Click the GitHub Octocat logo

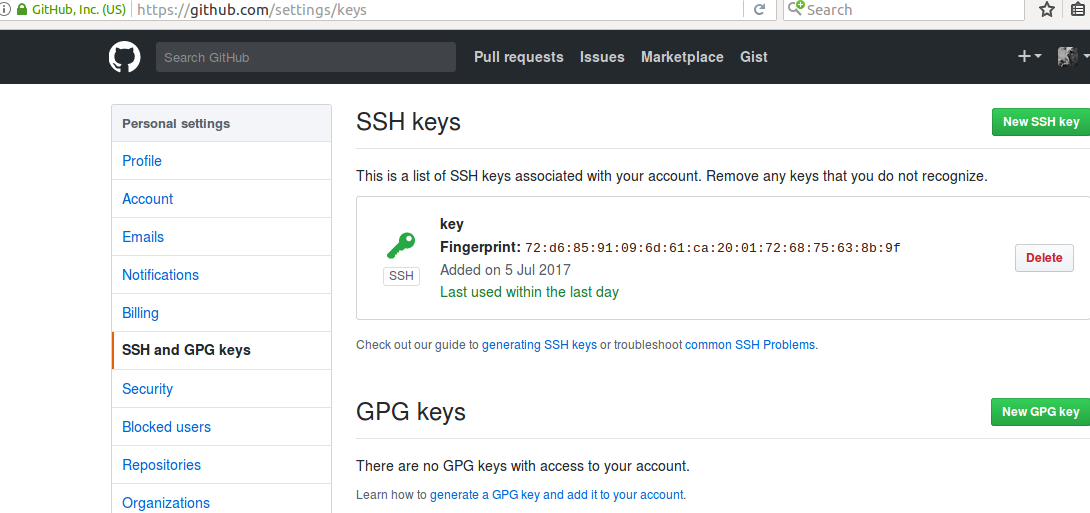pos(124,57)
